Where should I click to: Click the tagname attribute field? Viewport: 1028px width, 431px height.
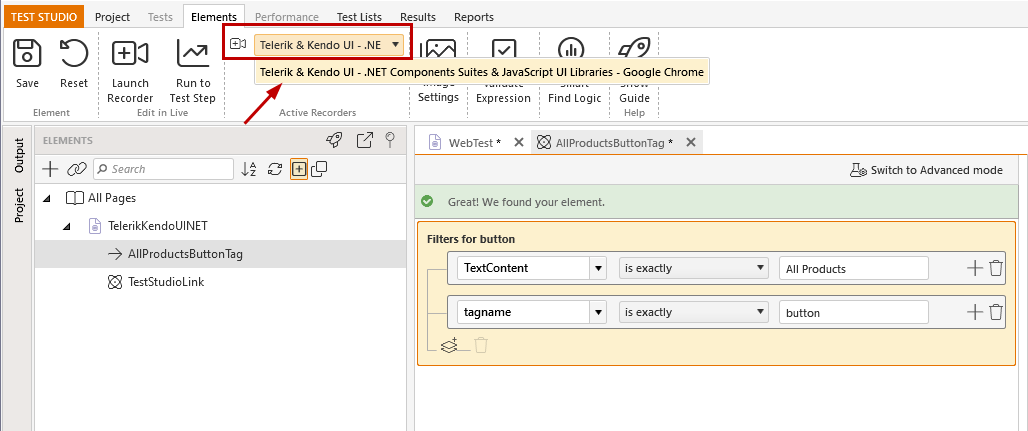click(523, 312)
